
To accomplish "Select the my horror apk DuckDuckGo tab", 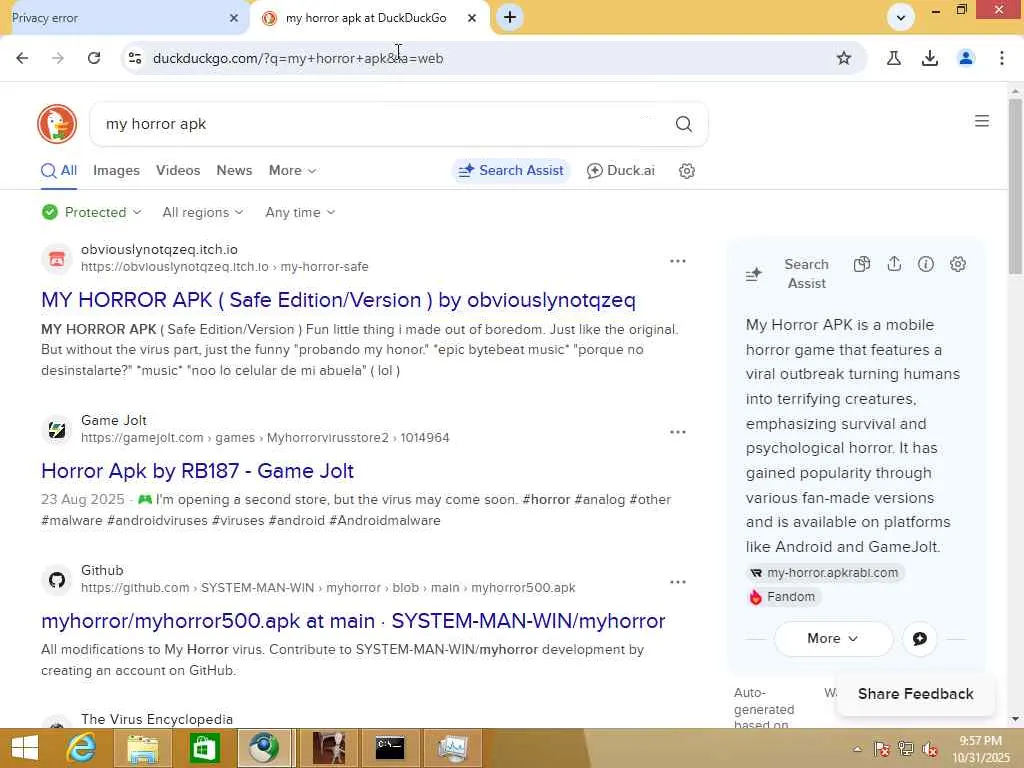I will tap(367, 18).
